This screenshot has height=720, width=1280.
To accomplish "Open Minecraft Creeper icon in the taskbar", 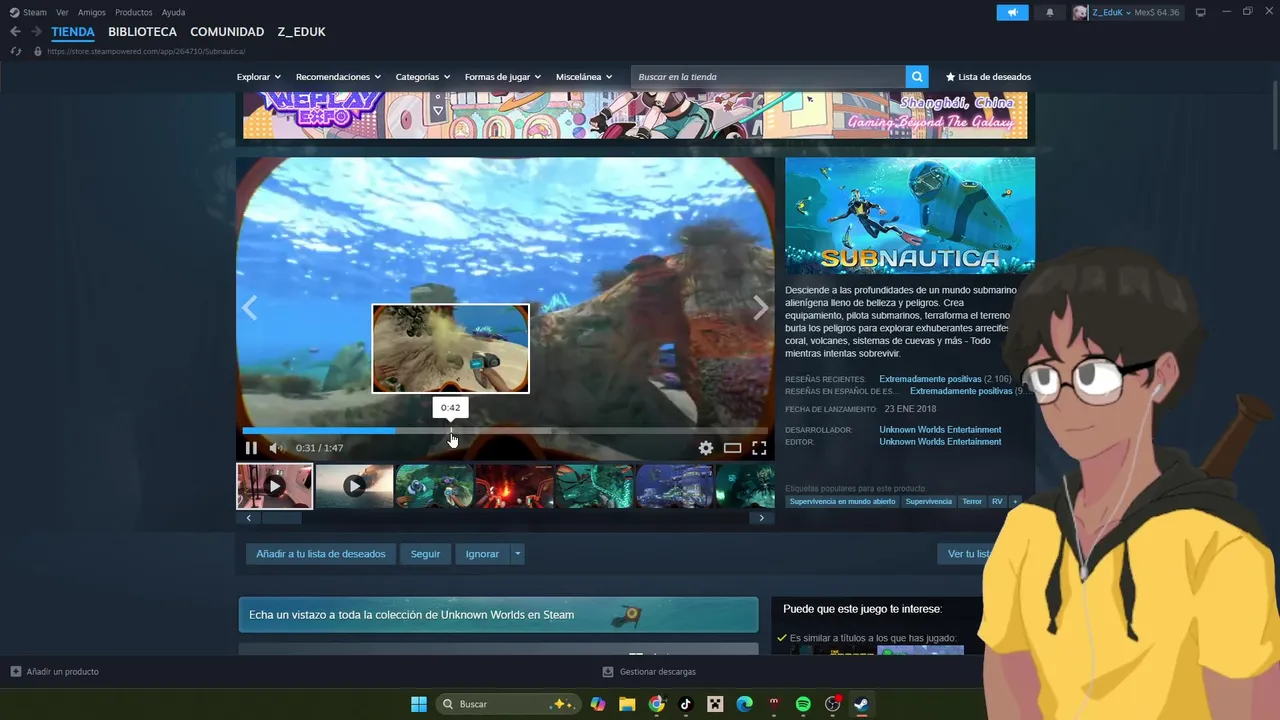I will point(715,704).
